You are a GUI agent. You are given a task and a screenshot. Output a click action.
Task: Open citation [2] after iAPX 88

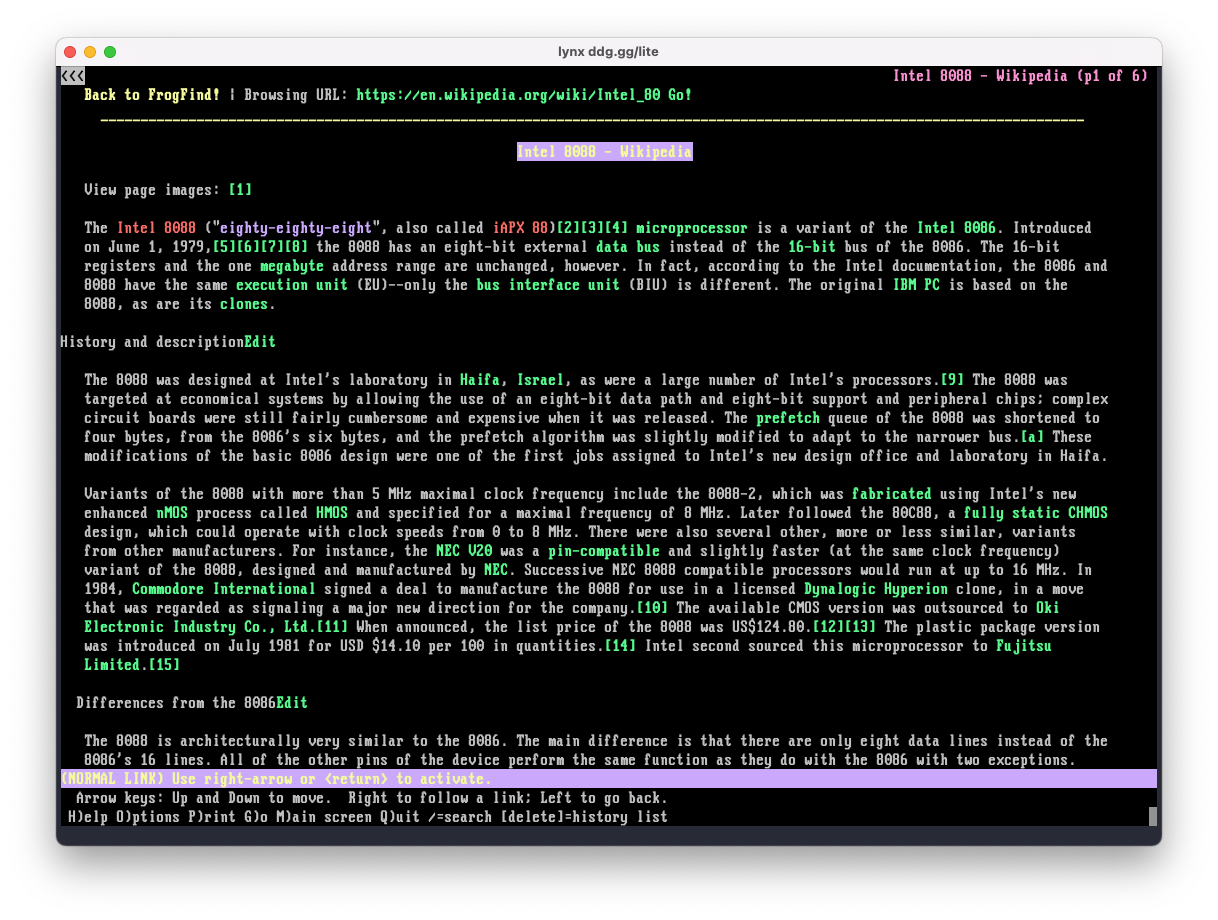coord(568,228)
